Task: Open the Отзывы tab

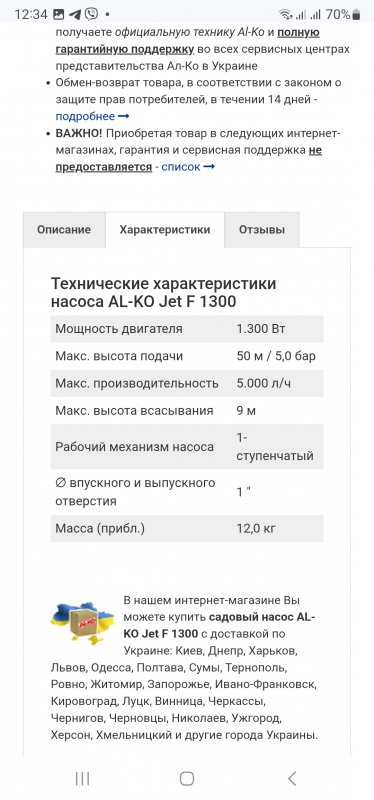Action: [262, 230]
